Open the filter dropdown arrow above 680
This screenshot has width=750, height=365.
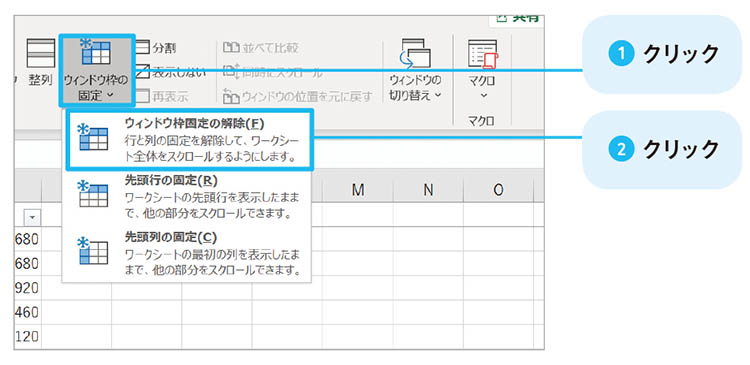[32, 218]
